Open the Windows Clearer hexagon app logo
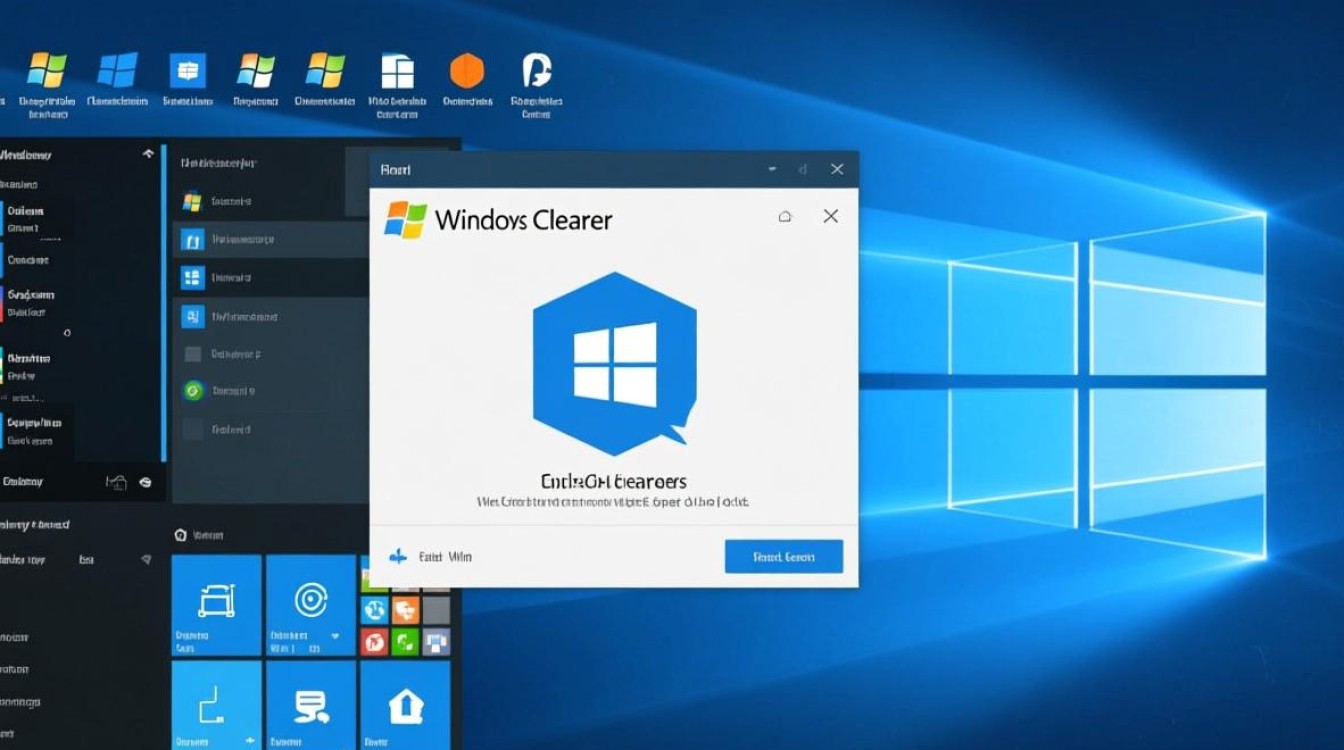1344x750 pixels. (613, 365)
